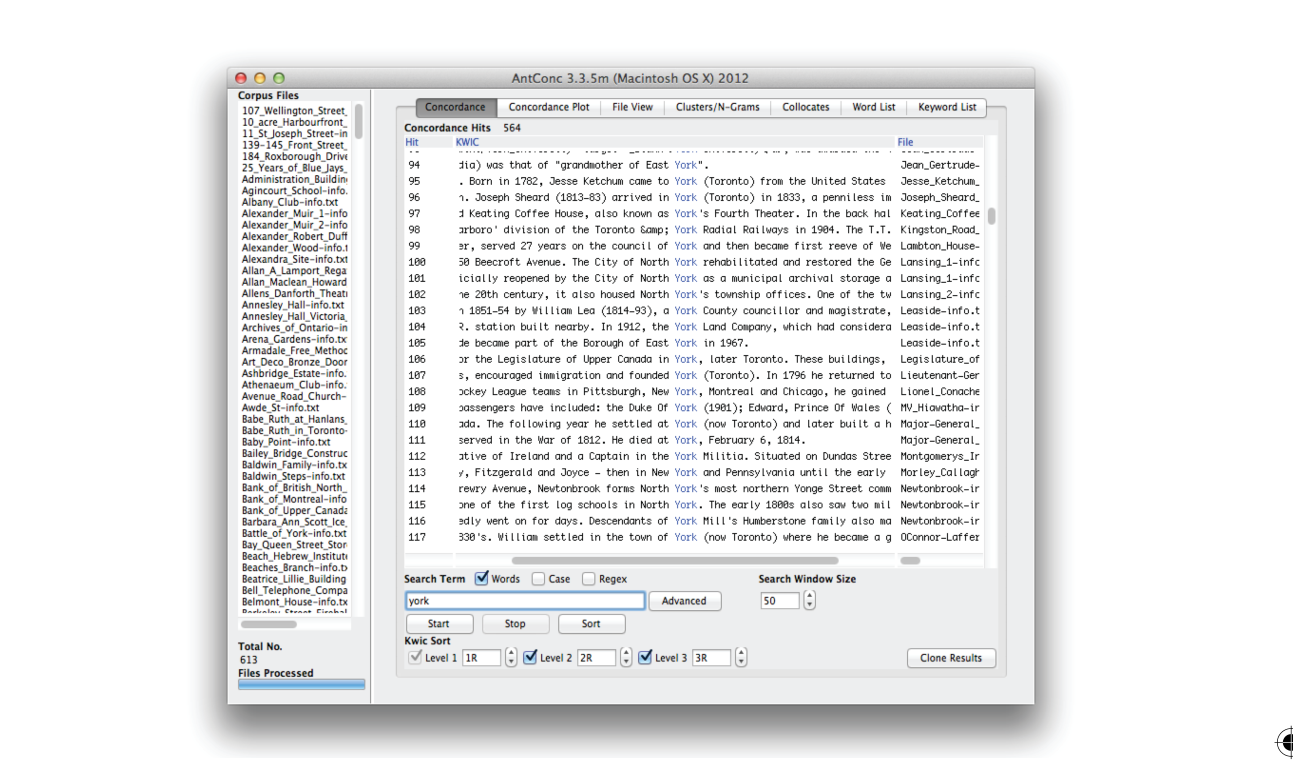Open the Clusters/N-Grams tab

717,107
